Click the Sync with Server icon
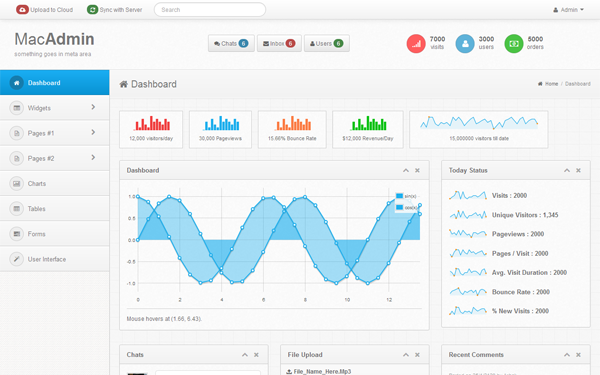Image resolution: width=600 pixels, height=375 pixels. (92, 10)
